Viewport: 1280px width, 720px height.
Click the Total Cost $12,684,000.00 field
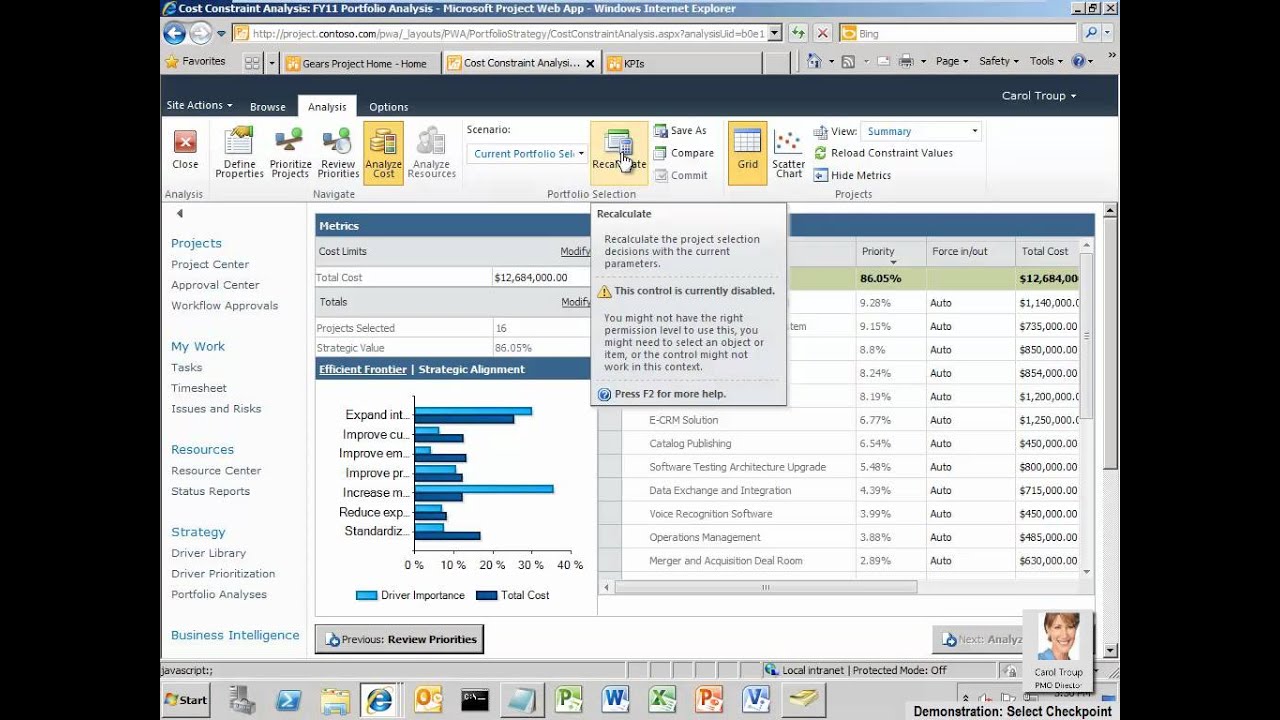(x=541, y=278)
